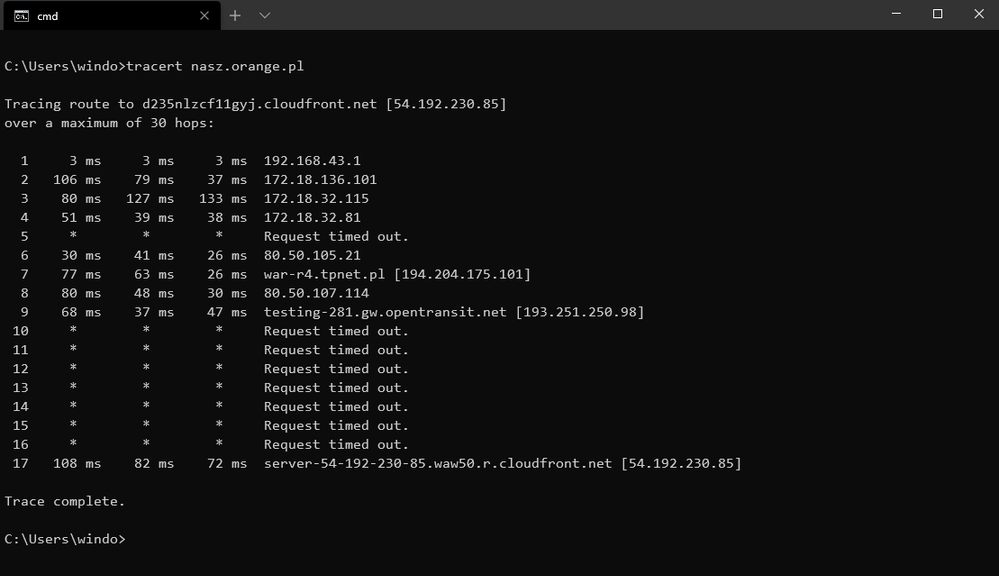Click testing-281.gw.opentransit.net hostname at hop 9
Image resolution: width=999 pixels, height=576 pixels.
pyautogui.click(x=385, y=312)
